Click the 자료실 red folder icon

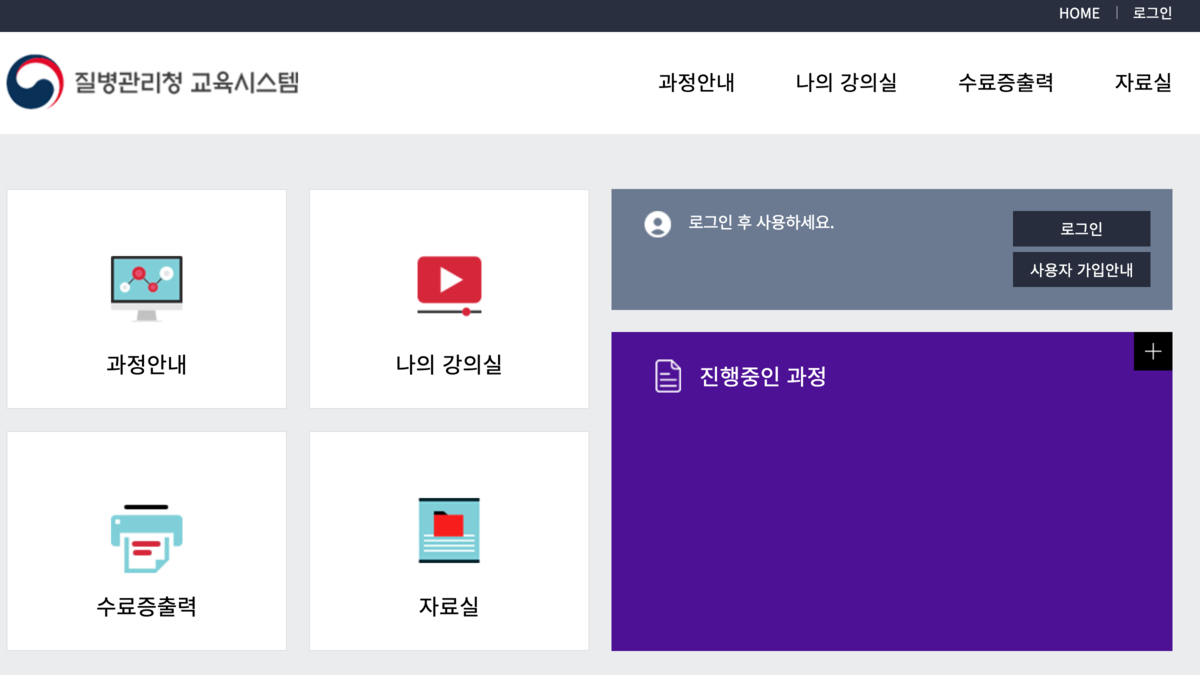pyautogui.click(x=449, y=530)
